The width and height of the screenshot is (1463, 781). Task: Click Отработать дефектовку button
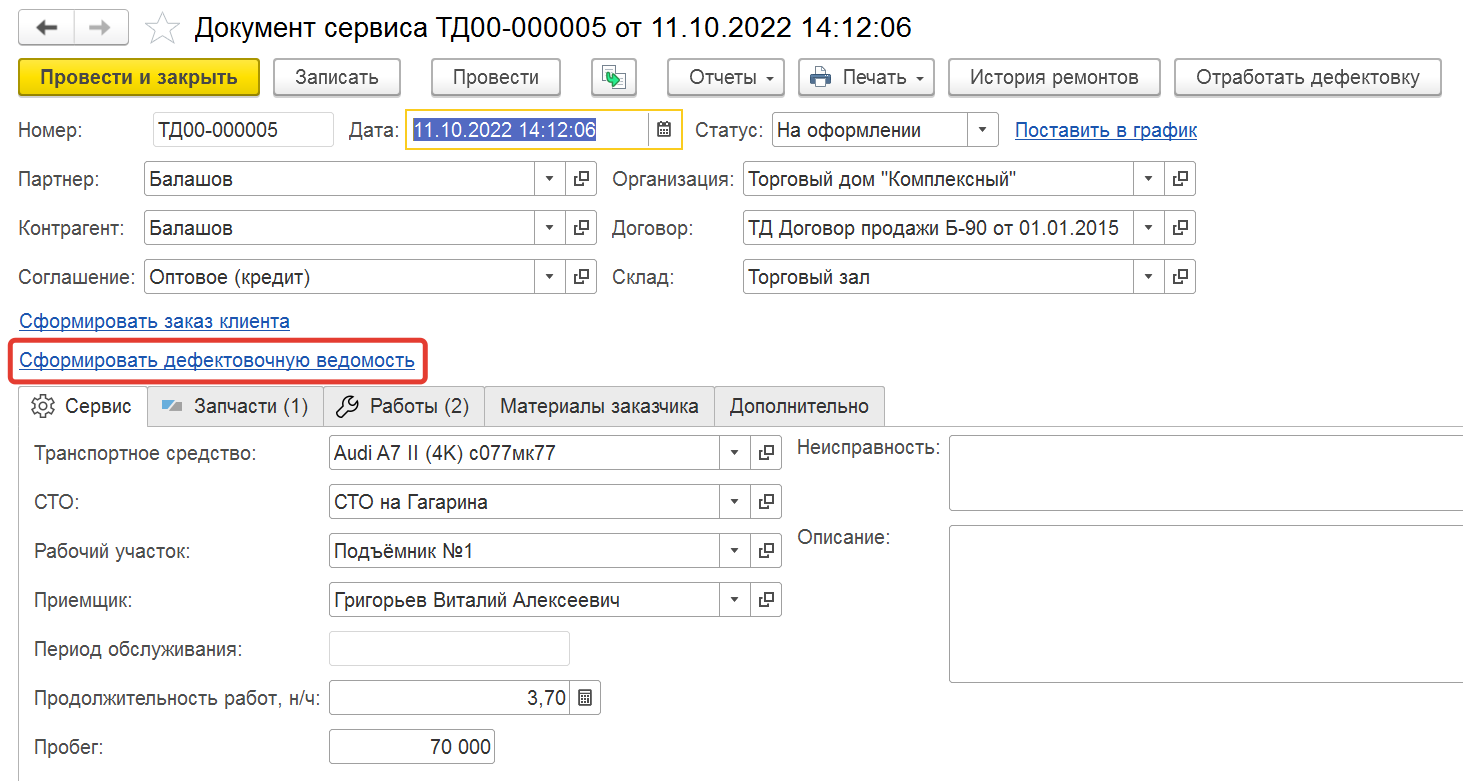point(1308,77)
